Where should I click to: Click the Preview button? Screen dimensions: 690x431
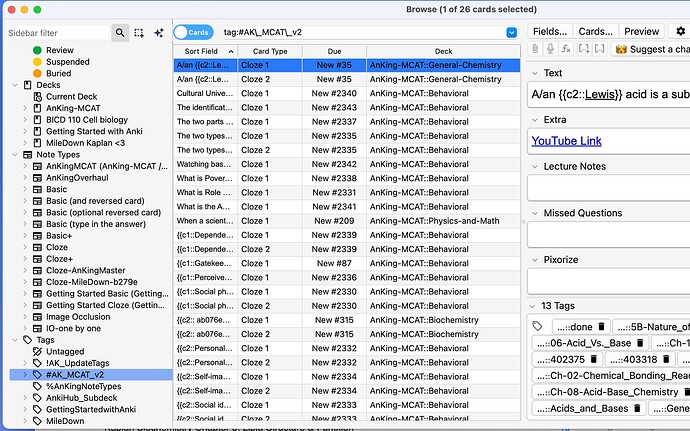(x=641, y=31)
